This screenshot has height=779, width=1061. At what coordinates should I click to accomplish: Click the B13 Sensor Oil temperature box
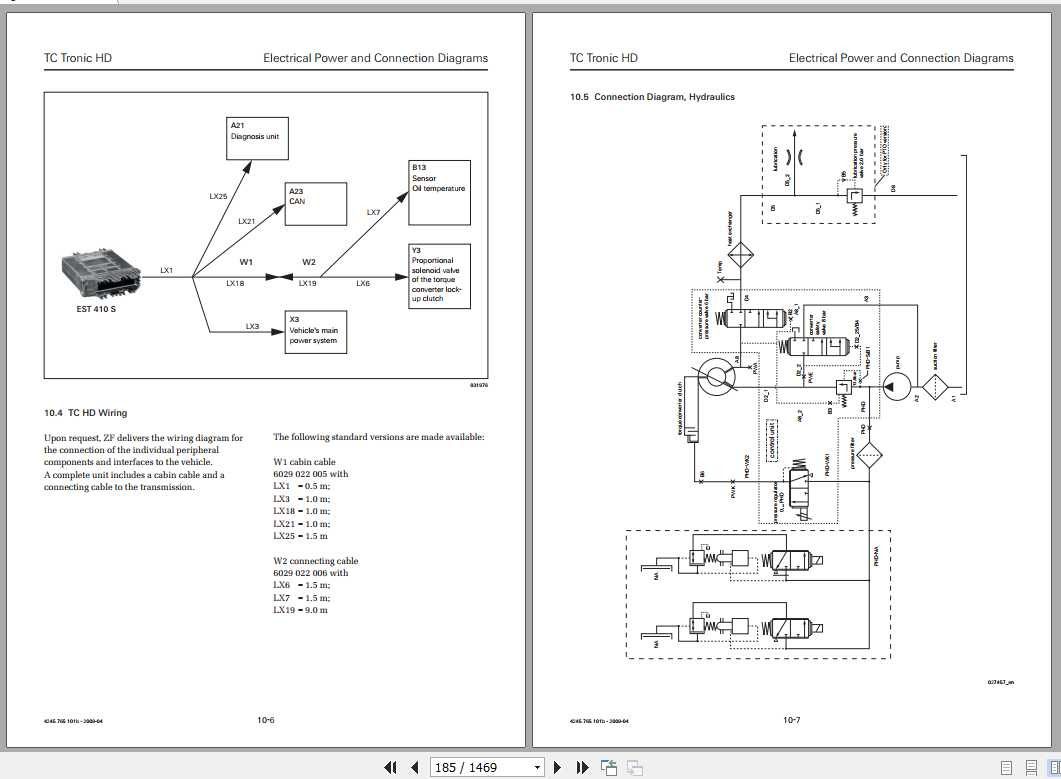pos(440,193)
